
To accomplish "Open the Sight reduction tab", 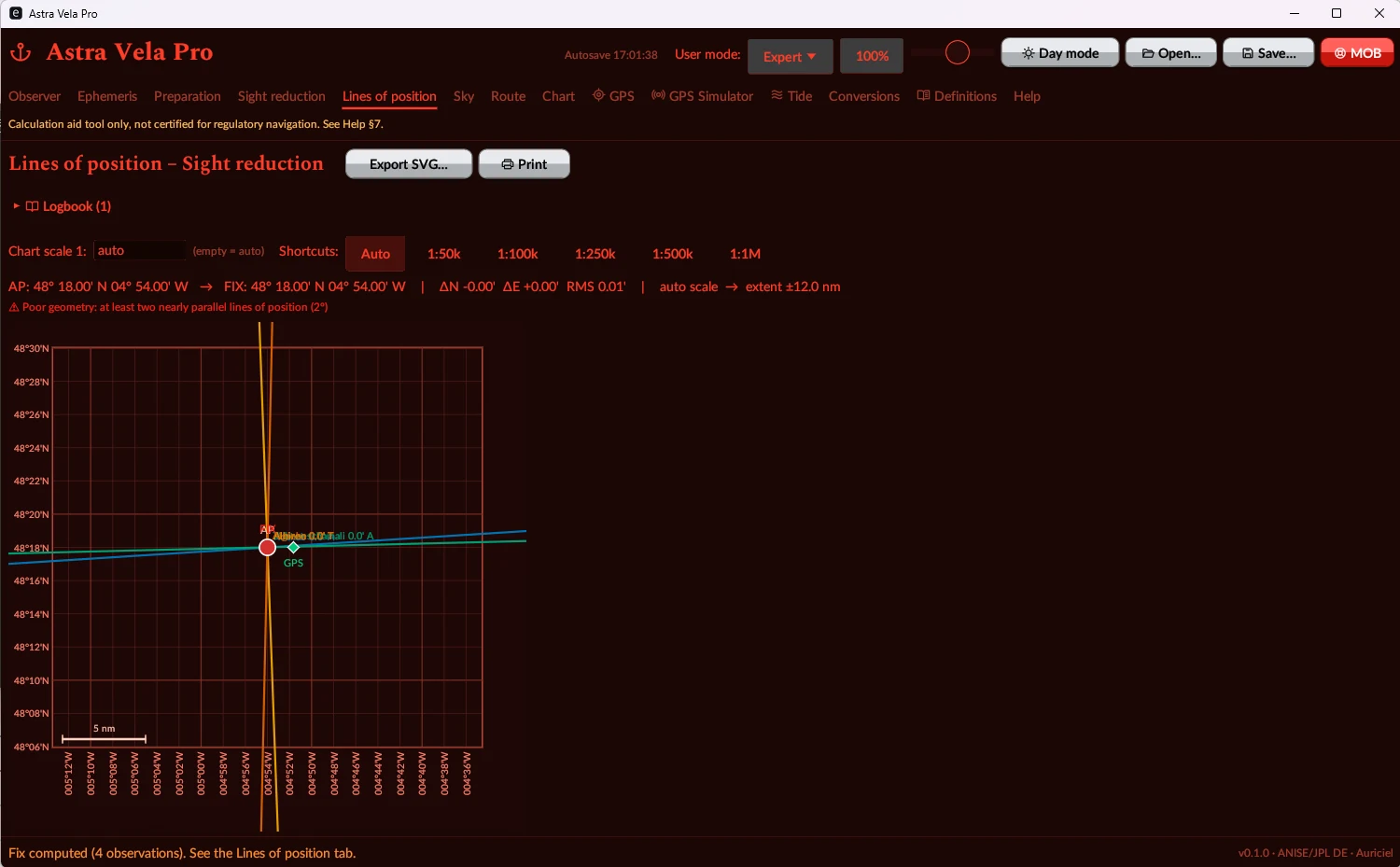I will click(282, 96).
